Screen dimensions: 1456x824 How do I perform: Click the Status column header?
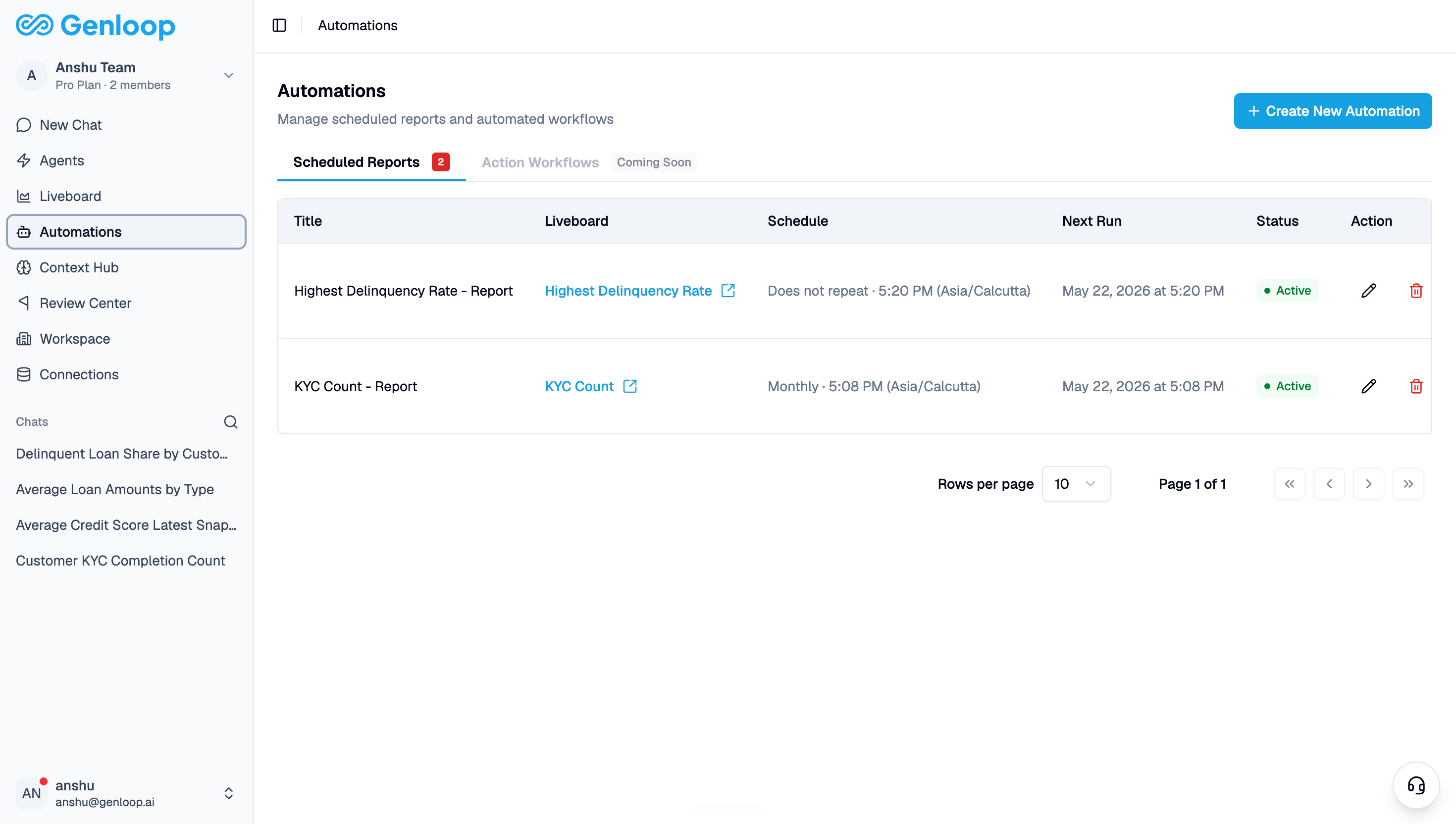(1277, 221)
